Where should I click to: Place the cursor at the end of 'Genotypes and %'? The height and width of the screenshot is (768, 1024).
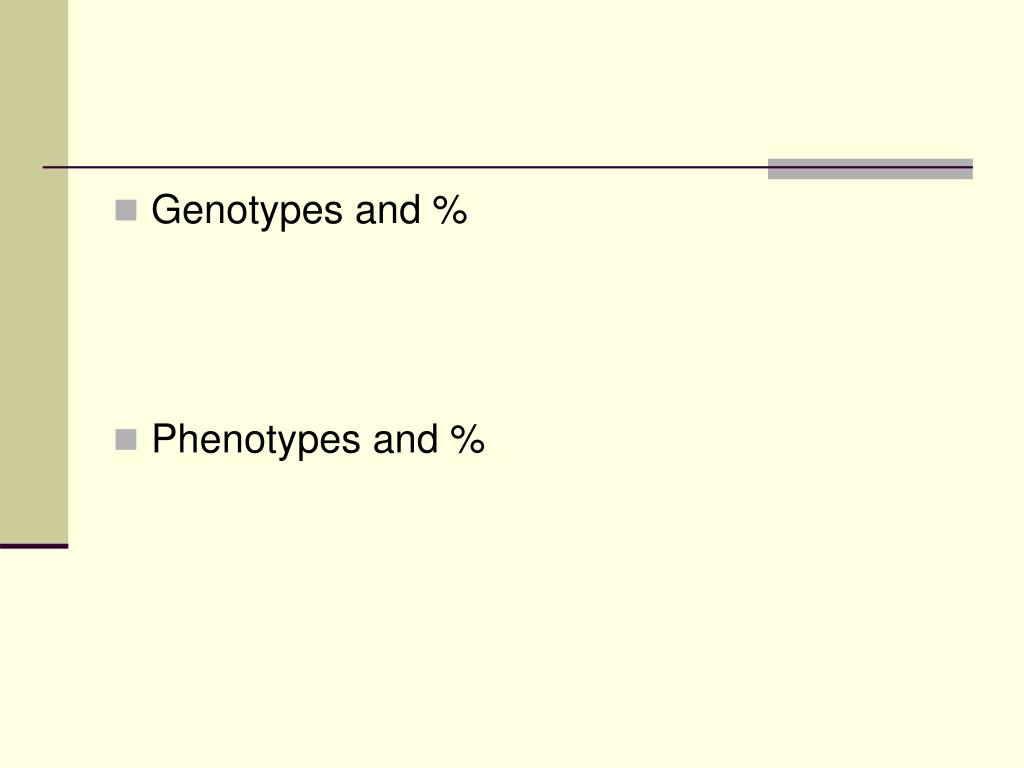(x=469, y=210)
